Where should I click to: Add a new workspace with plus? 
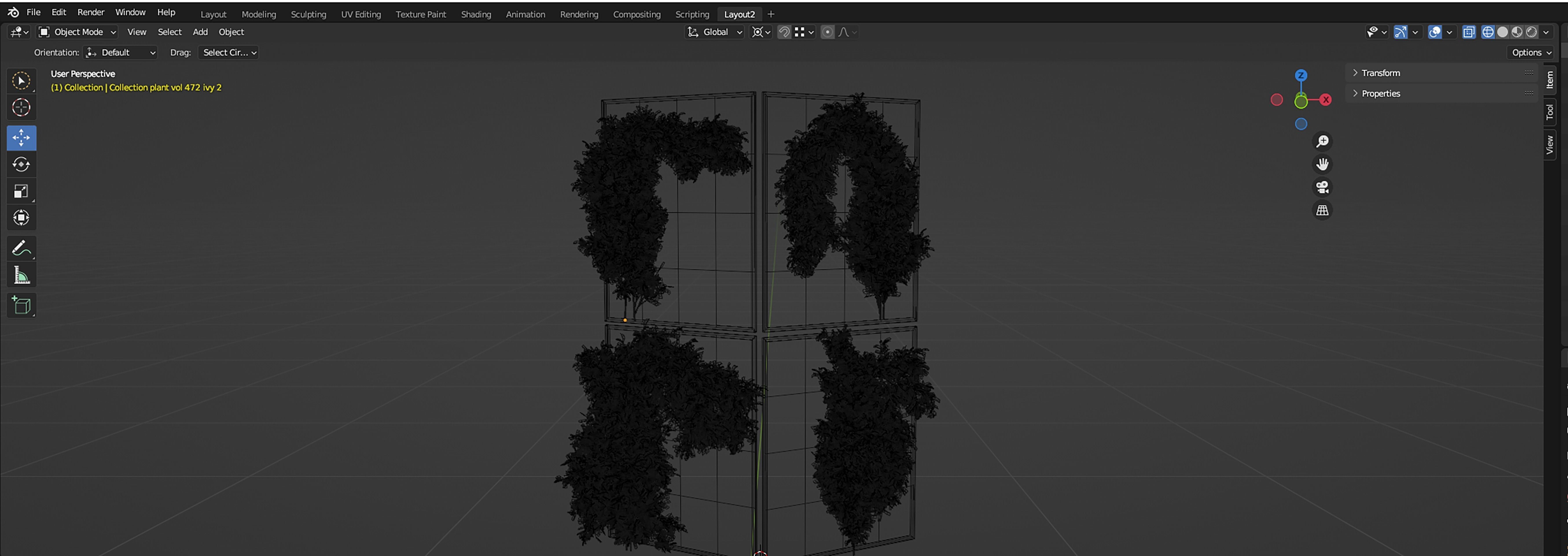[x=771, y=14]
